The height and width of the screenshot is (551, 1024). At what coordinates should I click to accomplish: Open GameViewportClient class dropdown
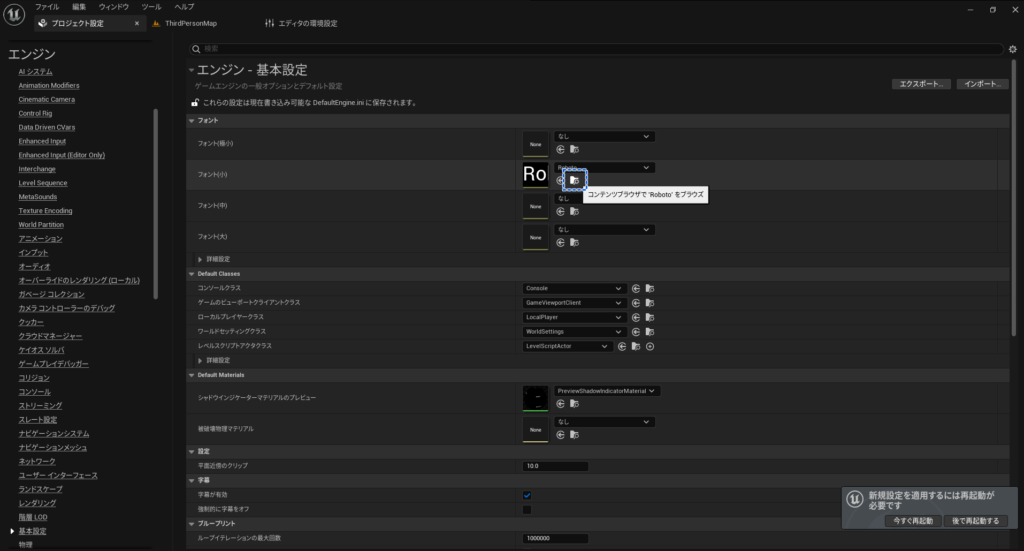[x=573, y=303]
